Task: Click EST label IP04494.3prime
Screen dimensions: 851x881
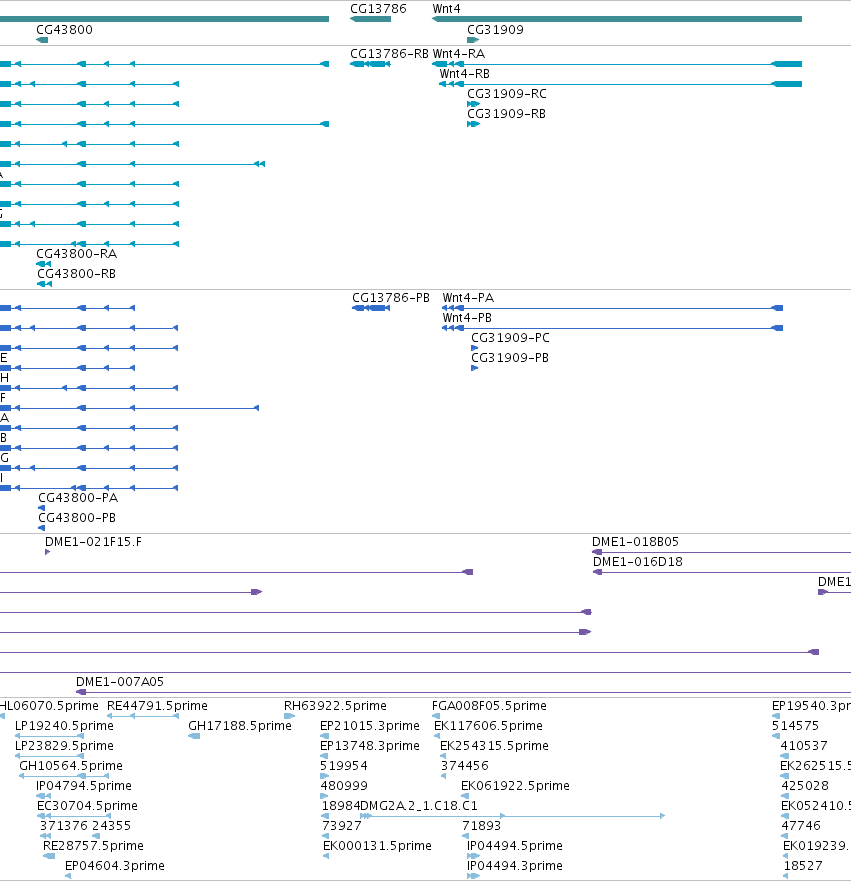Action: coord(515,866)
